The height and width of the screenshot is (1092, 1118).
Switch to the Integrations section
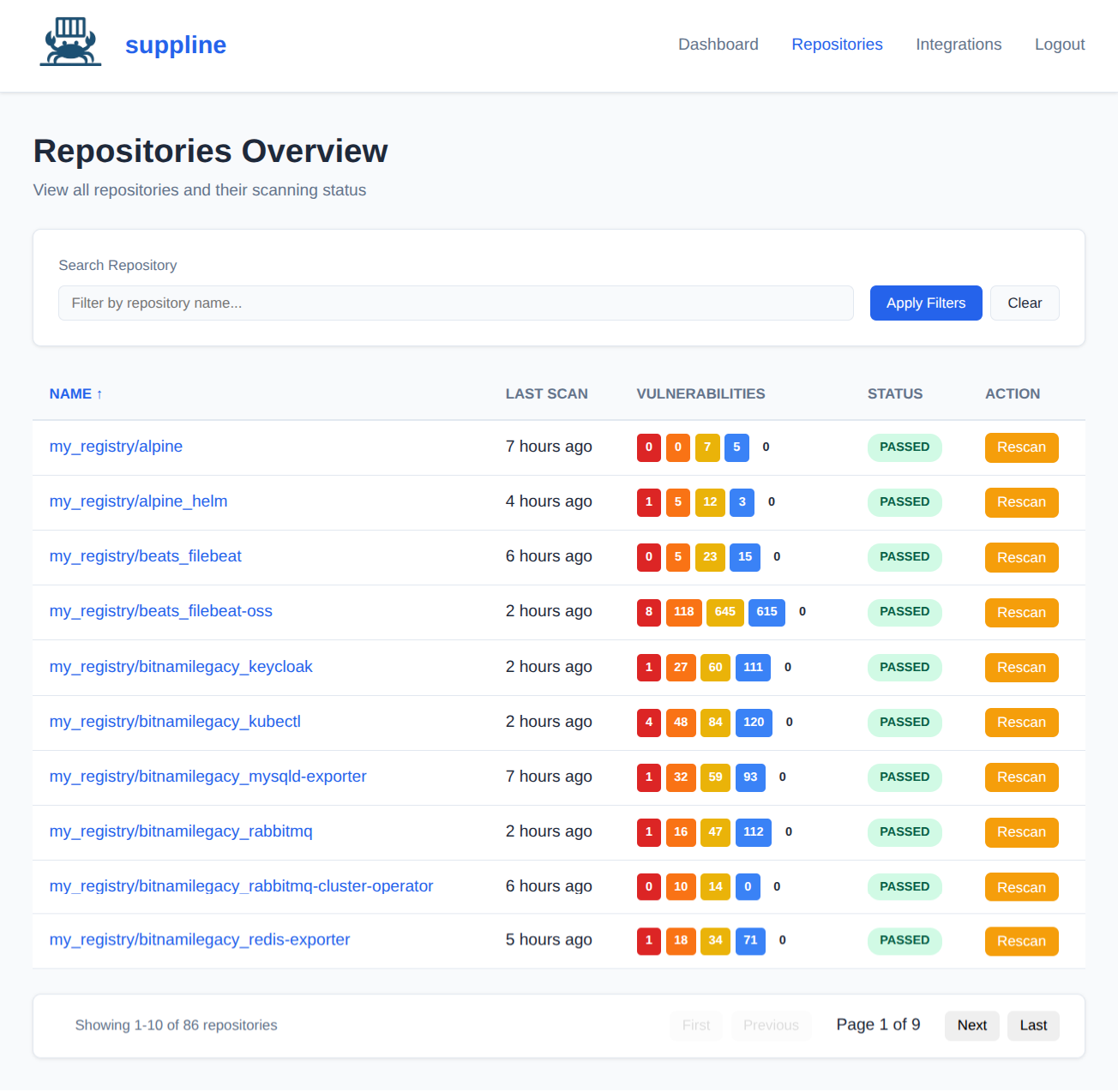pyautogui.click(x=958, y=44)
